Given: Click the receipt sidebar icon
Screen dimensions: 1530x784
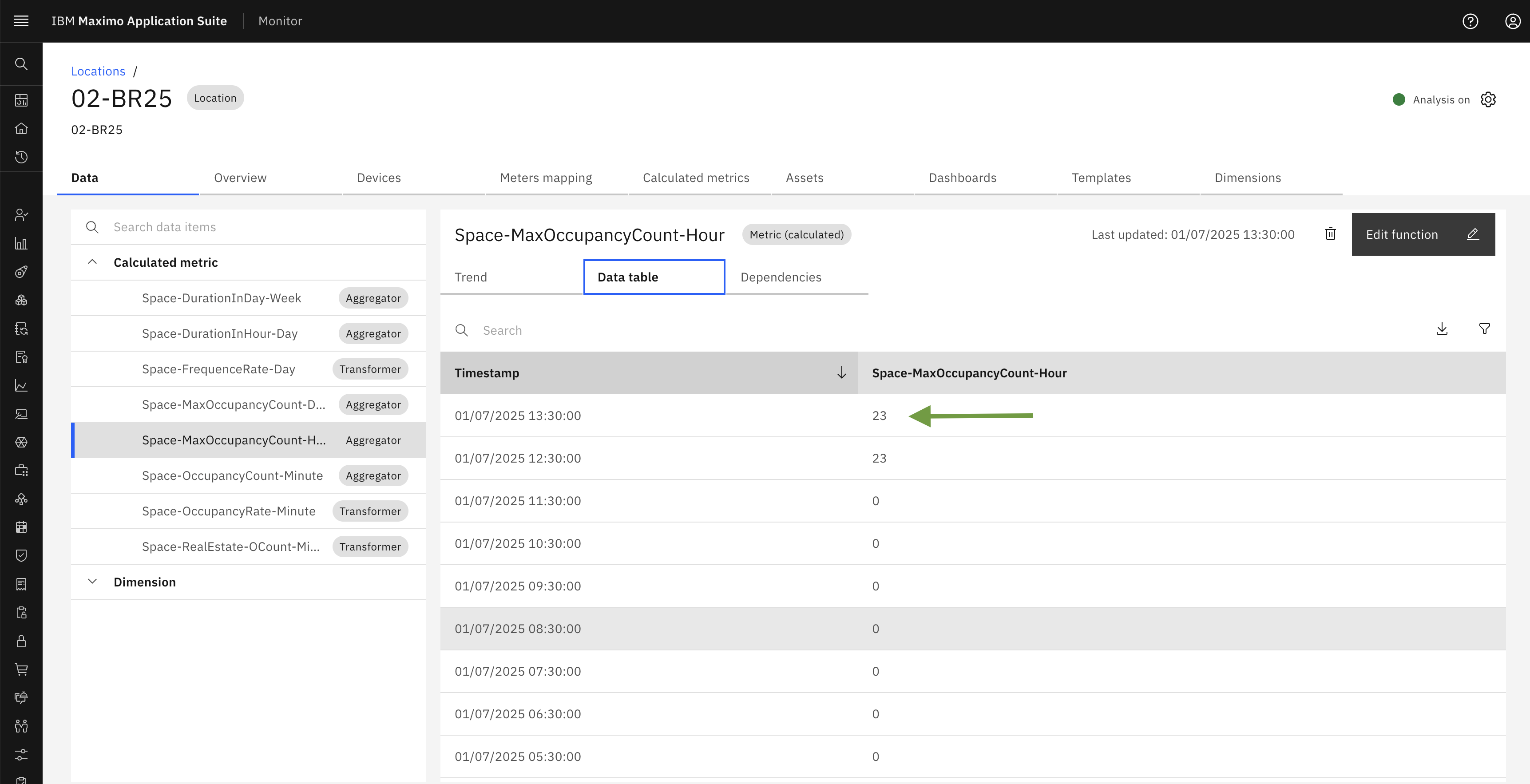Looking at the screenshot, I should [21, 584].
